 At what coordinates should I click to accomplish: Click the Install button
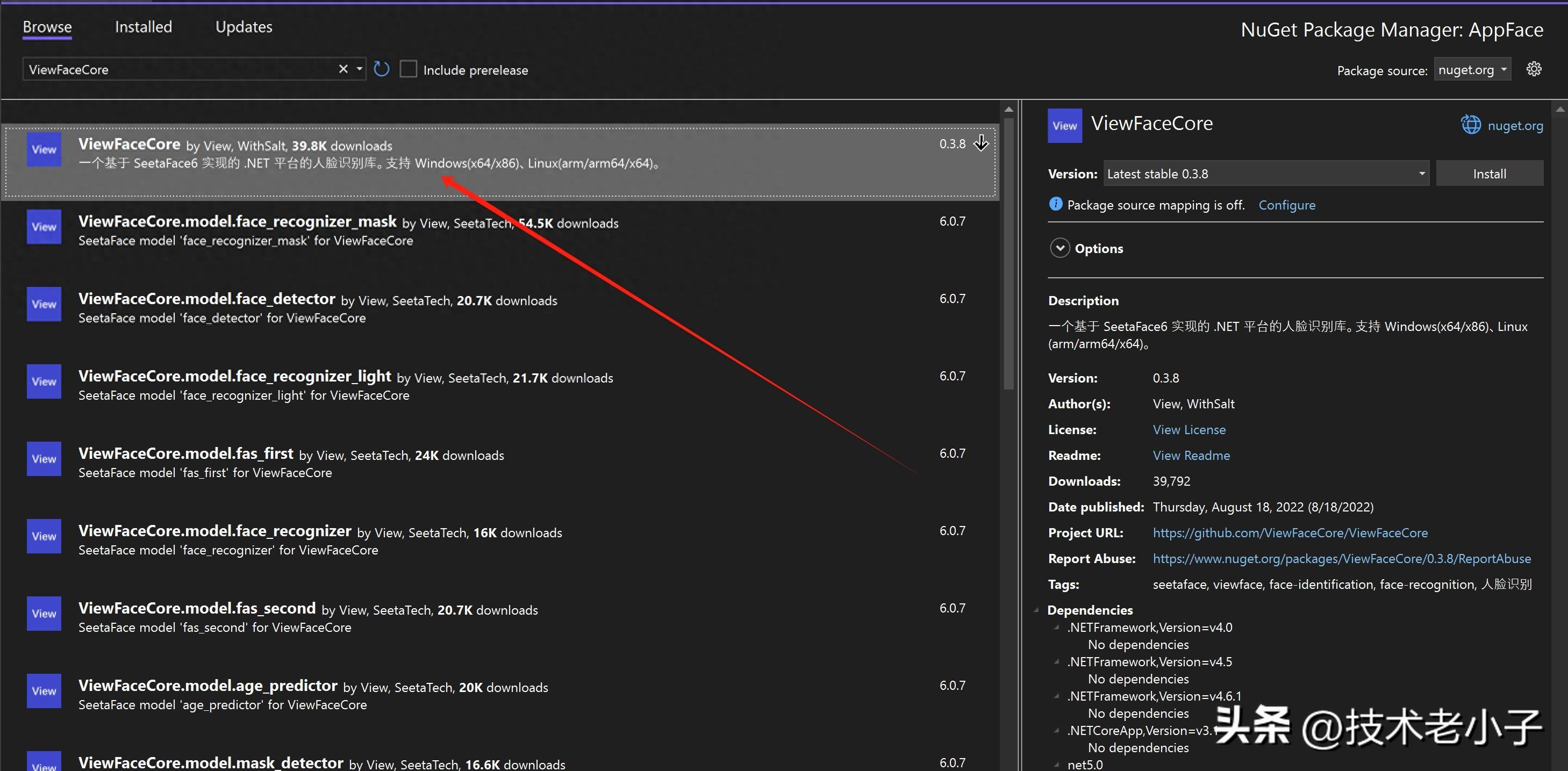tap(1490, 174)
